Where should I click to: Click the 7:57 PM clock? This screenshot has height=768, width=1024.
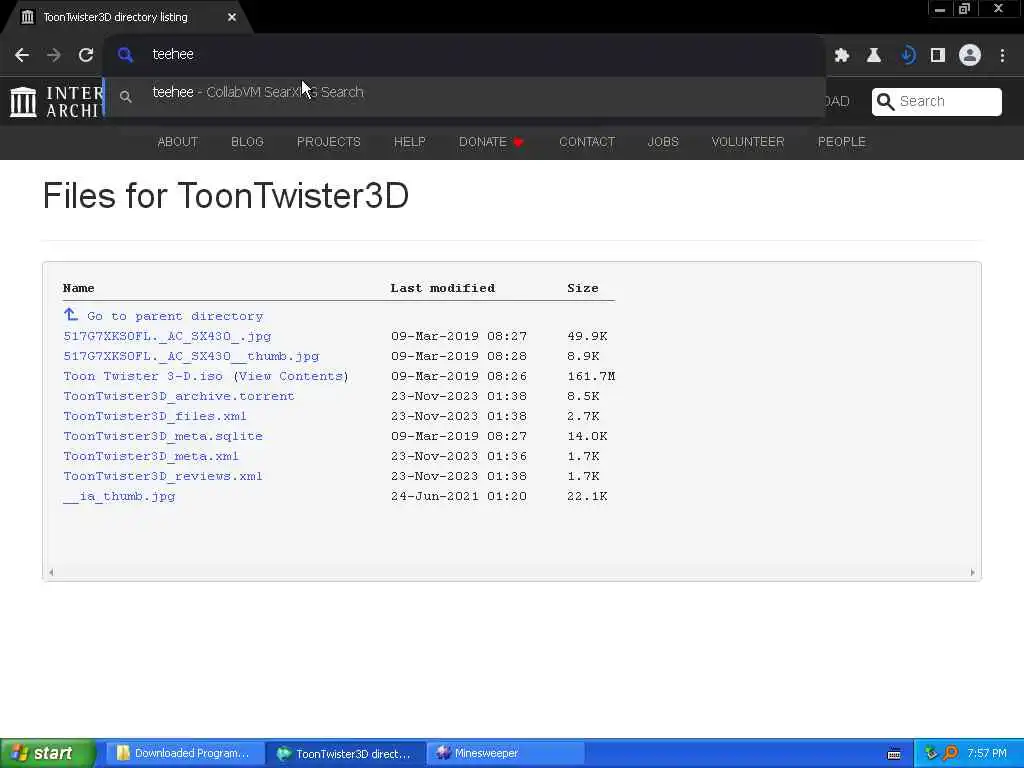987,754
